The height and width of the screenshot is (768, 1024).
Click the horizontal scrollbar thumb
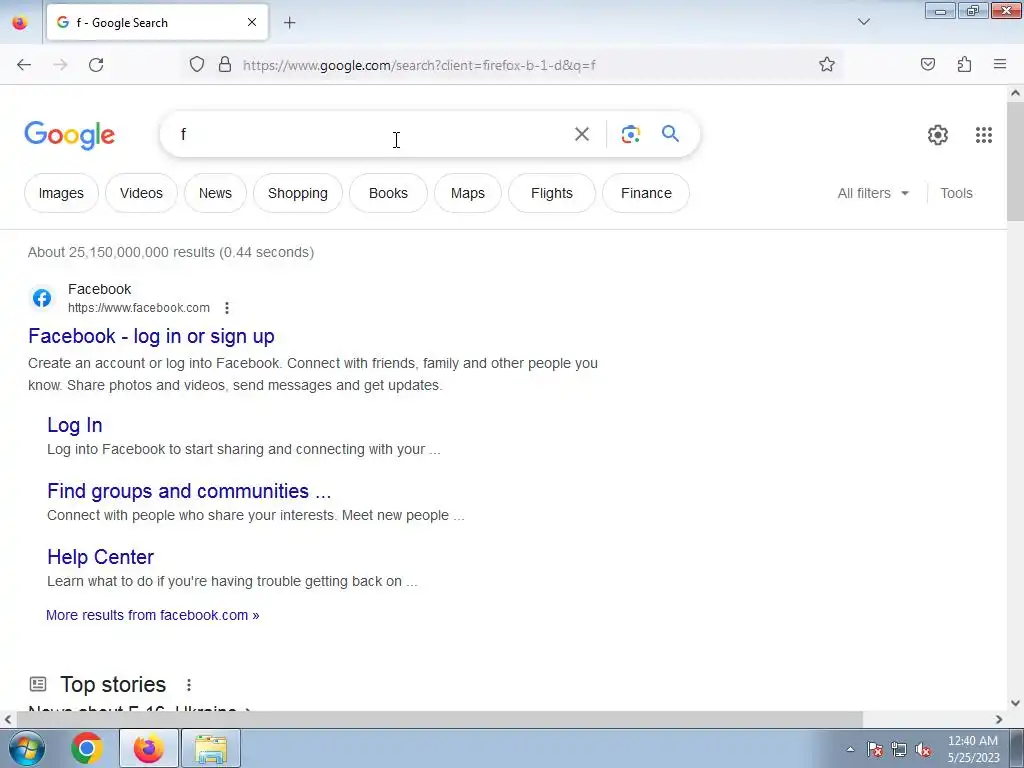(440, 719)
